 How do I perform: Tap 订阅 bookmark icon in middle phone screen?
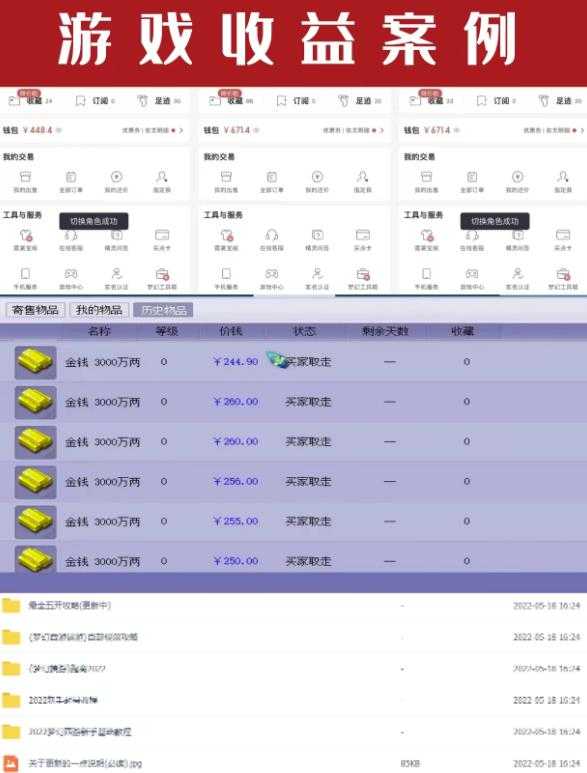point(281,101)
